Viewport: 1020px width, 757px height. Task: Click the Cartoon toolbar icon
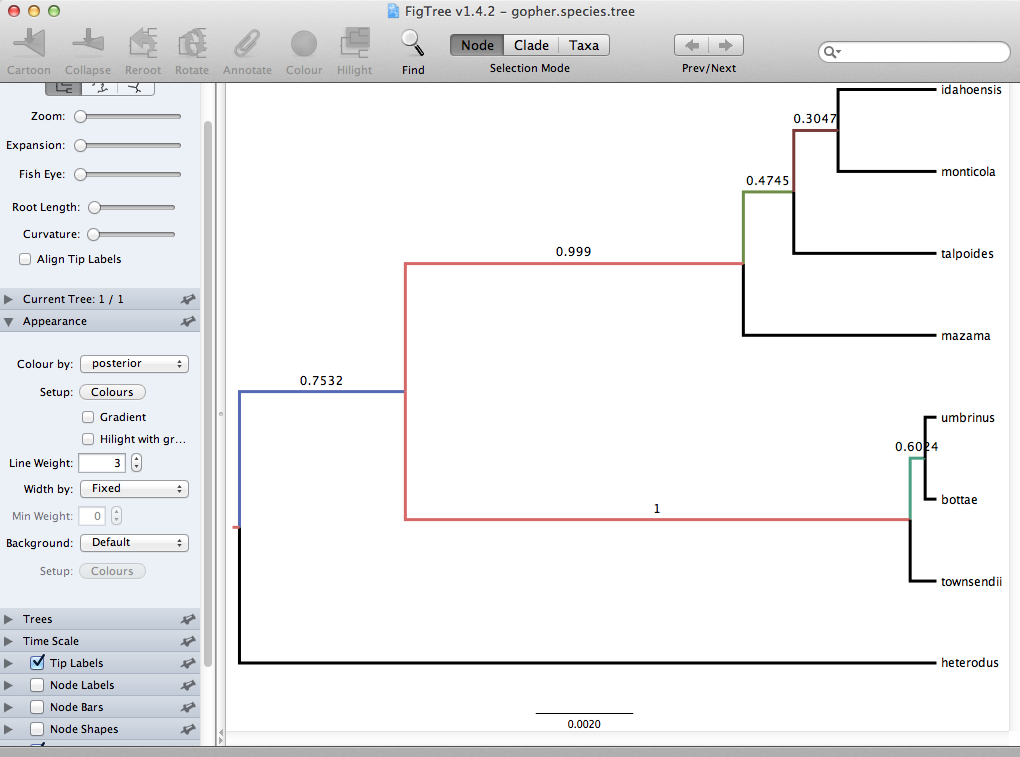click(29, 44)
